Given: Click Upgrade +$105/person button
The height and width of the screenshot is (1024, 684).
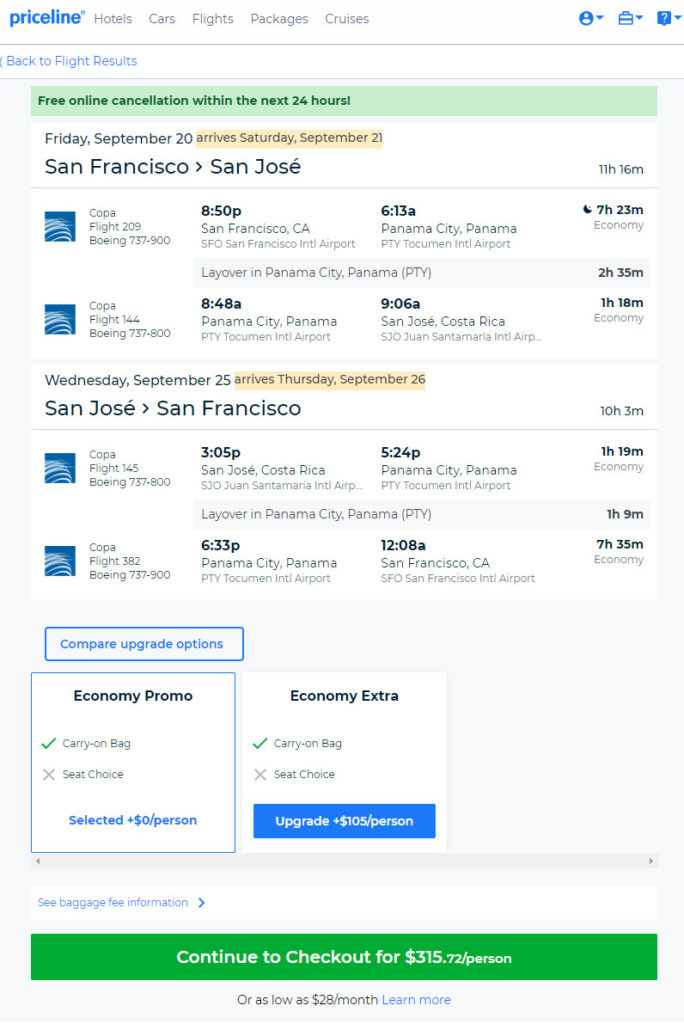Looking at the screenshot, I should point(344,821).
